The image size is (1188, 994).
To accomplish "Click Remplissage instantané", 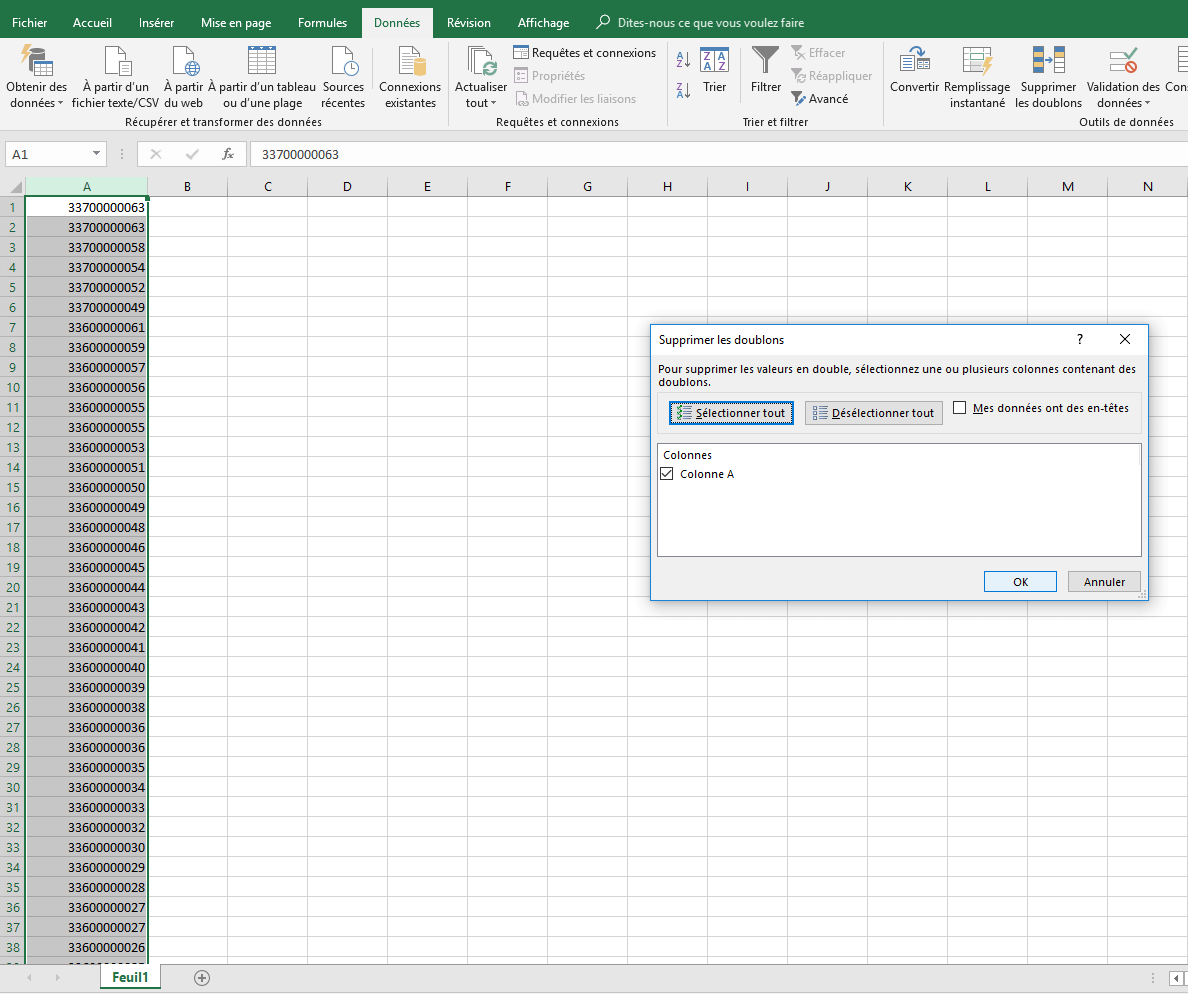I will pos(977,76).
